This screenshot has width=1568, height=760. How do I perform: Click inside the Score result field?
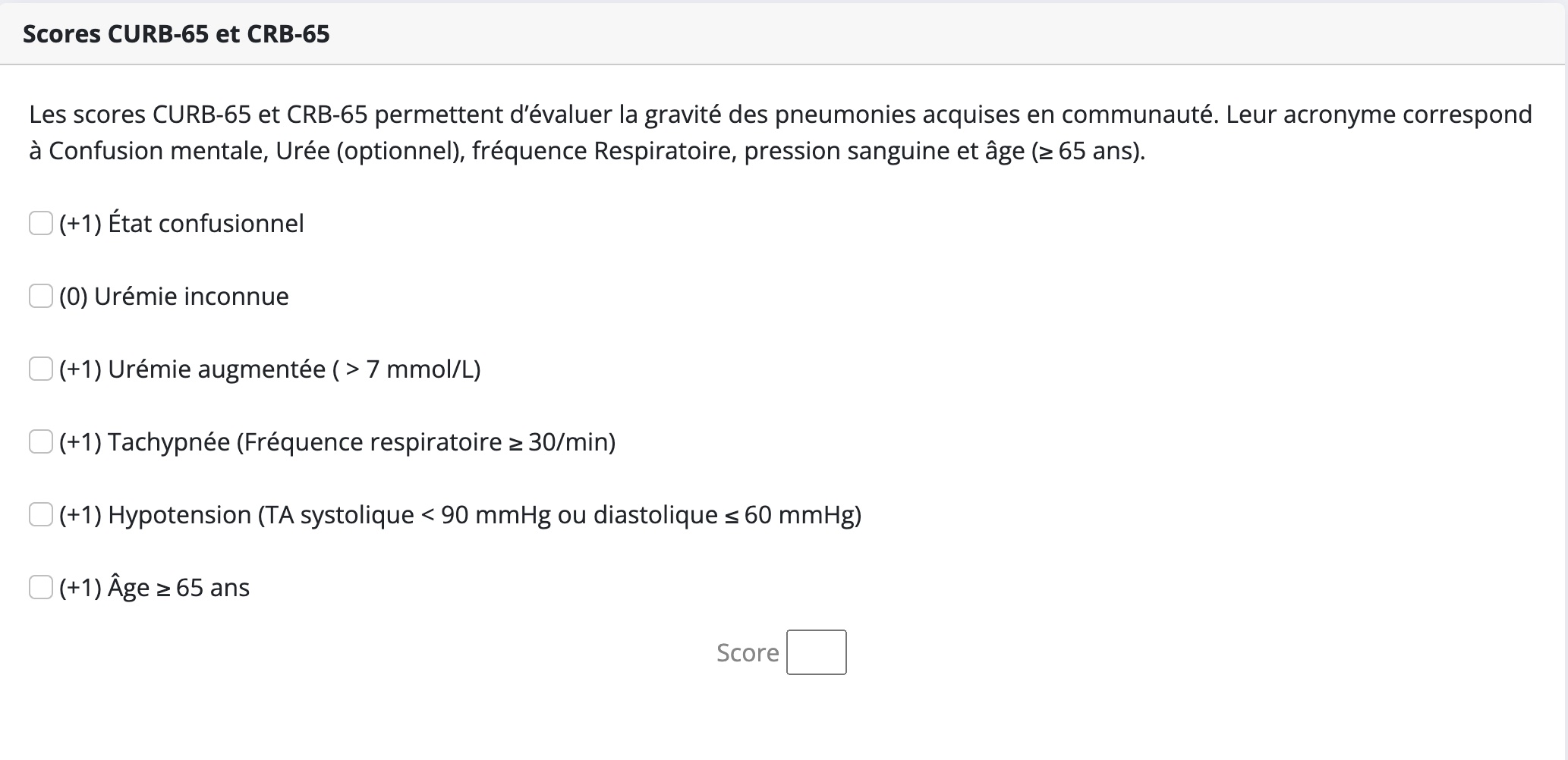[817, 652]
